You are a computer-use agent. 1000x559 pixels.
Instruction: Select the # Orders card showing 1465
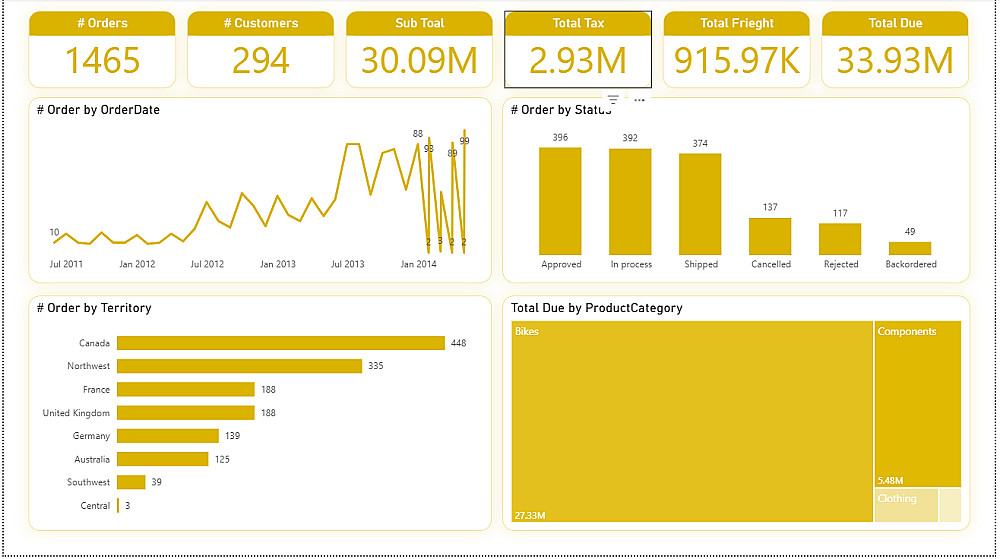102,50
